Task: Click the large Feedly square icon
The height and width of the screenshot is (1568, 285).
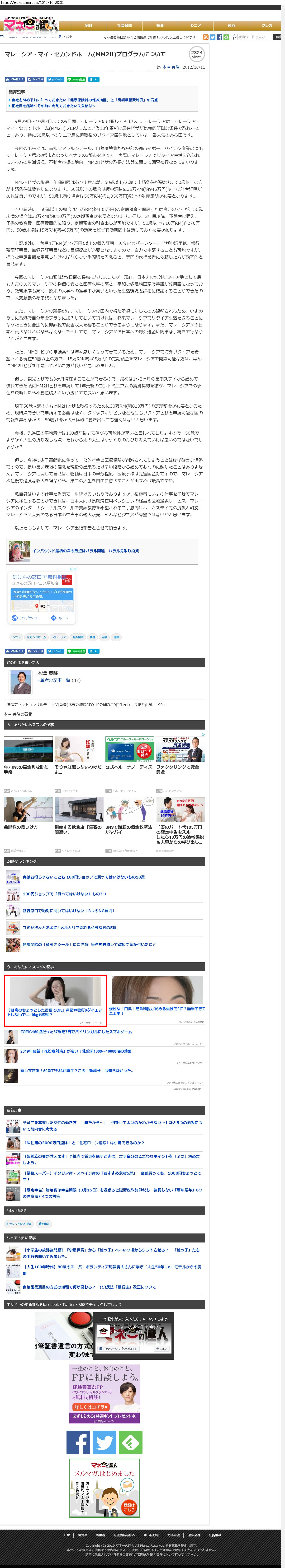Action: pos(130,1442)
